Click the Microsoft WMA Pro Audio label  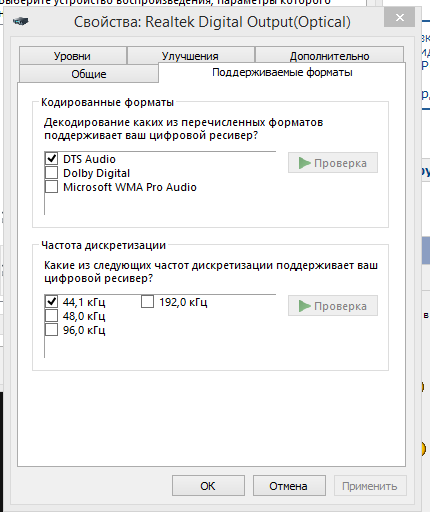tap(130, 187)
